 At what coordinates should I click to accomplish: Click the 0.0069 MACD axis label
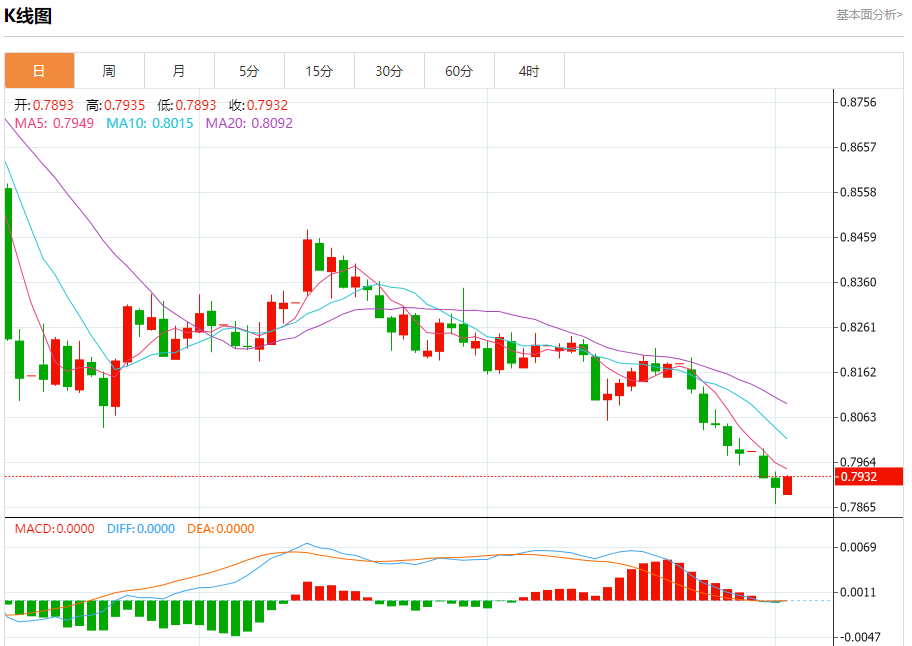(858, 547)
